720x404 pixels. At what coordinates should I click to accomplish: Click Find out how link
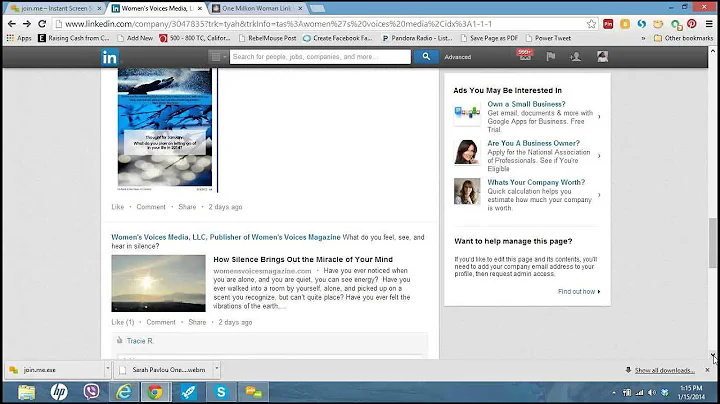pos(579,292)
